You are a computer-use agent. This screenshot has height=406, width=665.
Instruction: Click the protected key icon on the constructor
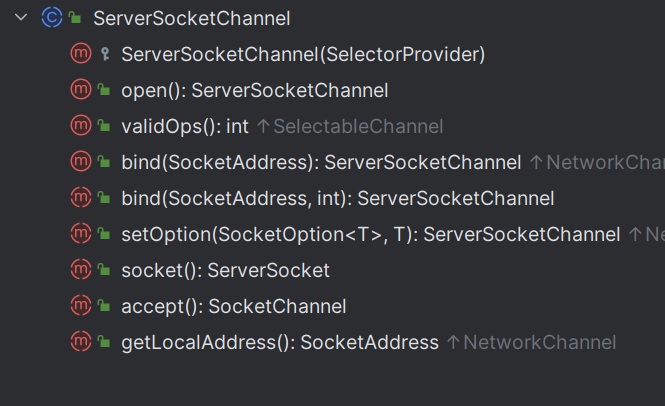click(x=105, y=54)
